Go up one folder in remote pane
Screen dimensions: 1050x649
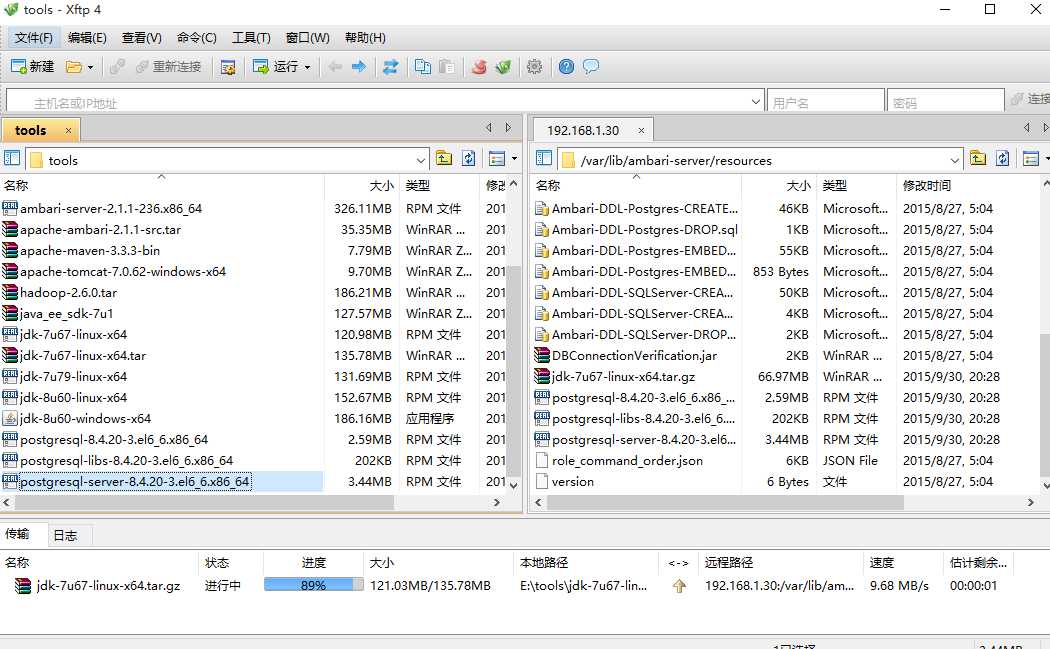(978, 159)
